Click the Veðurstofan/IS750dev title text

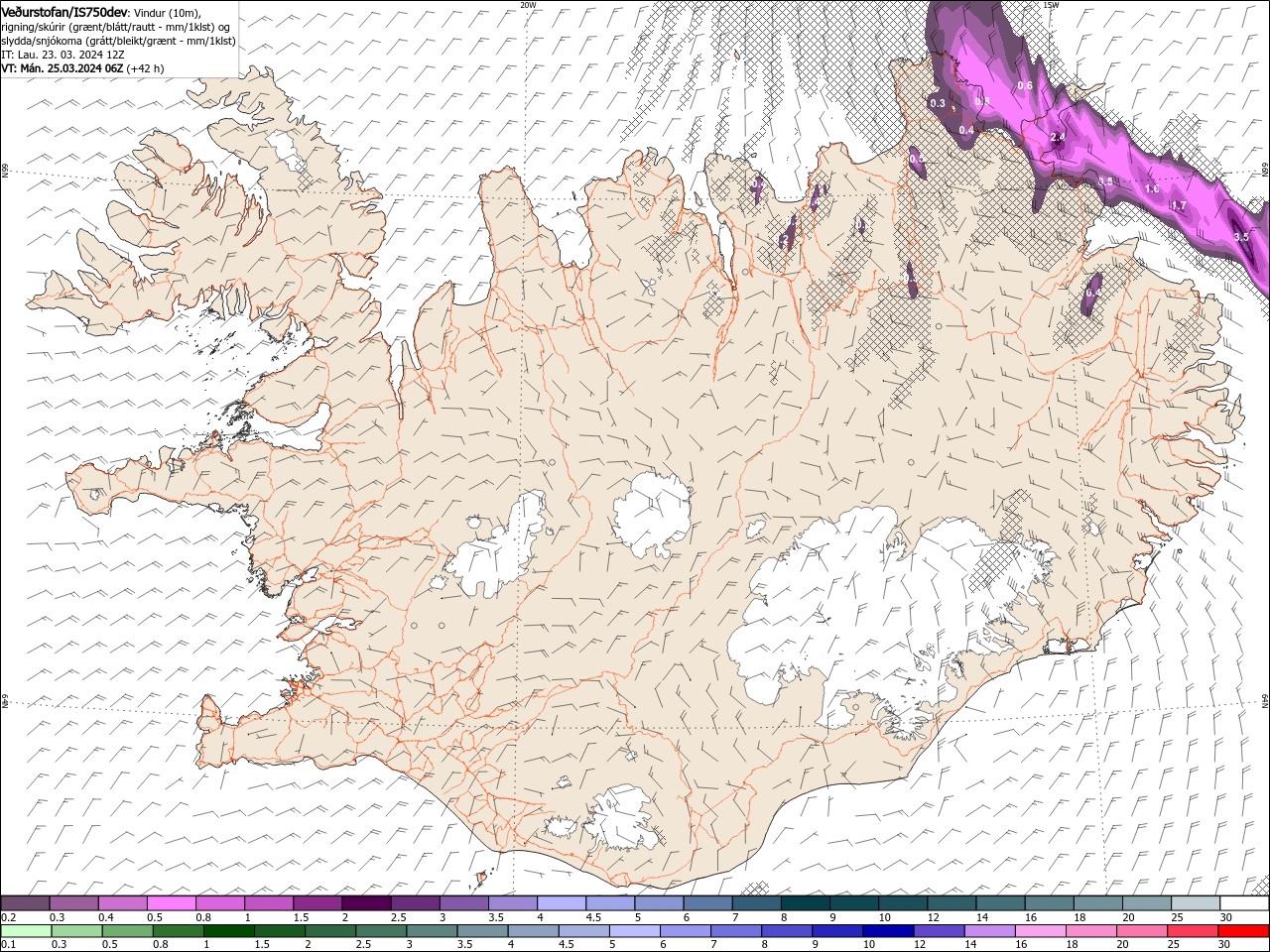pyautogui.click(x=64, y=12)
